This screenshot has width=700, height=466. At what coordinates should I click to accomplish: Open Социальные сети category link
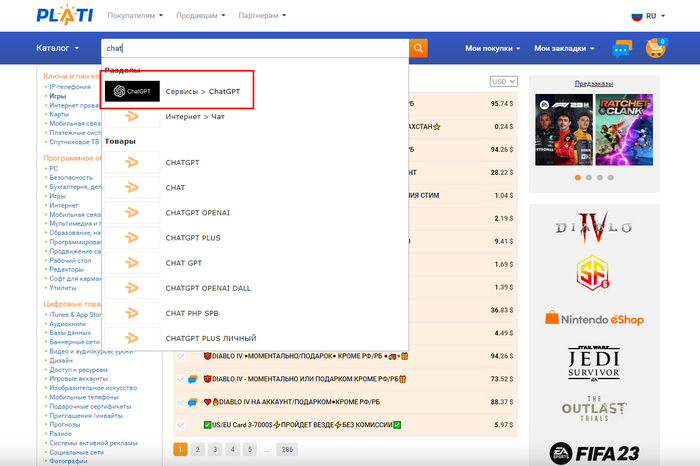pos(76,452)
